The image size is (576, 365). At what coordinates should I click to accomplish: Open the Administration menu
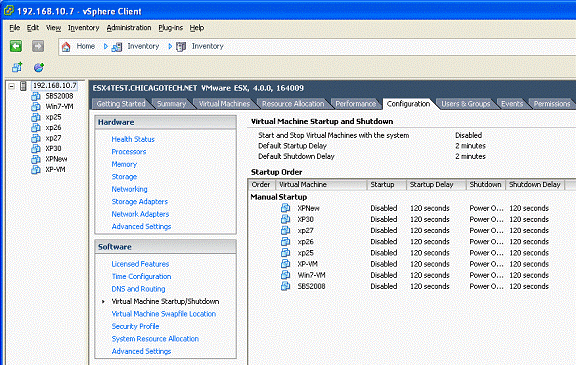(129, 28)
